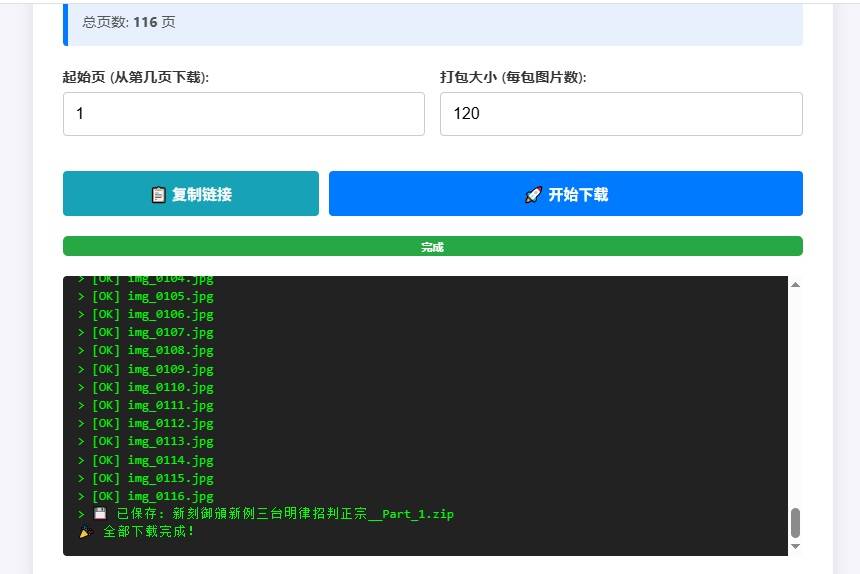Click the log scrollbar up arrow
Screen dimensions: 860x574
point(795,285)
